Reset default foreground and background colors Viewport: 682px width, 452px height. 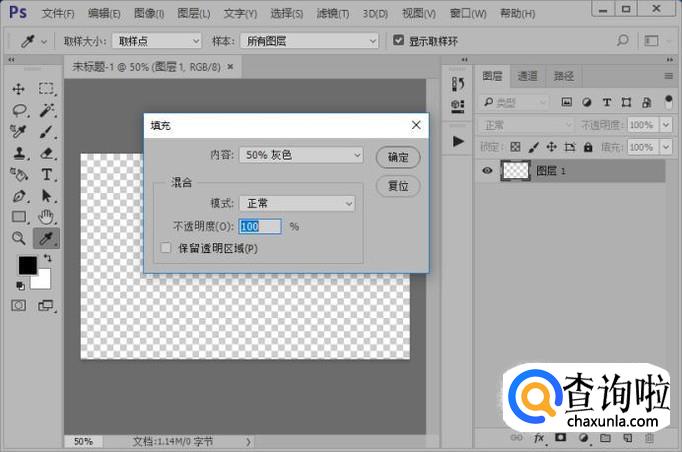tap(20, 286)
